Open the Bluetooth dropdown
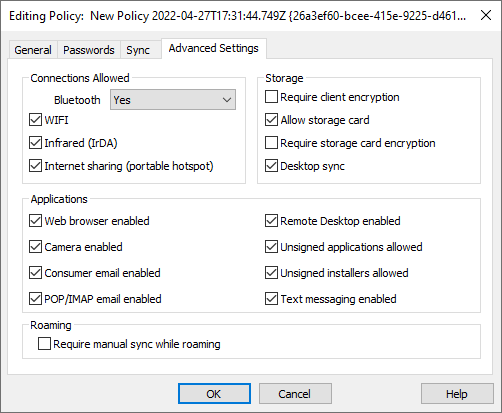502x413 pixels. coord(173,100)
